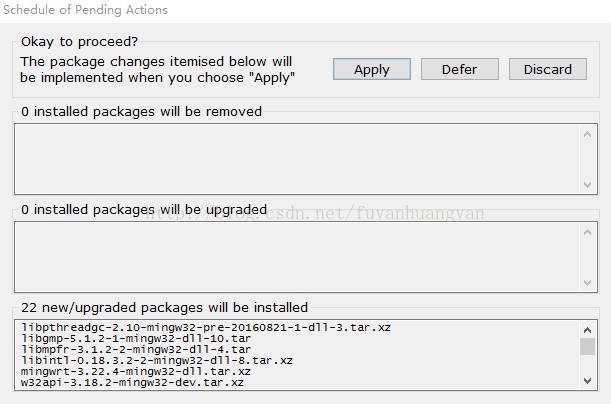
Task: Select libintl-0.18.3.2-2 package entry
Action: coord(157,360)
